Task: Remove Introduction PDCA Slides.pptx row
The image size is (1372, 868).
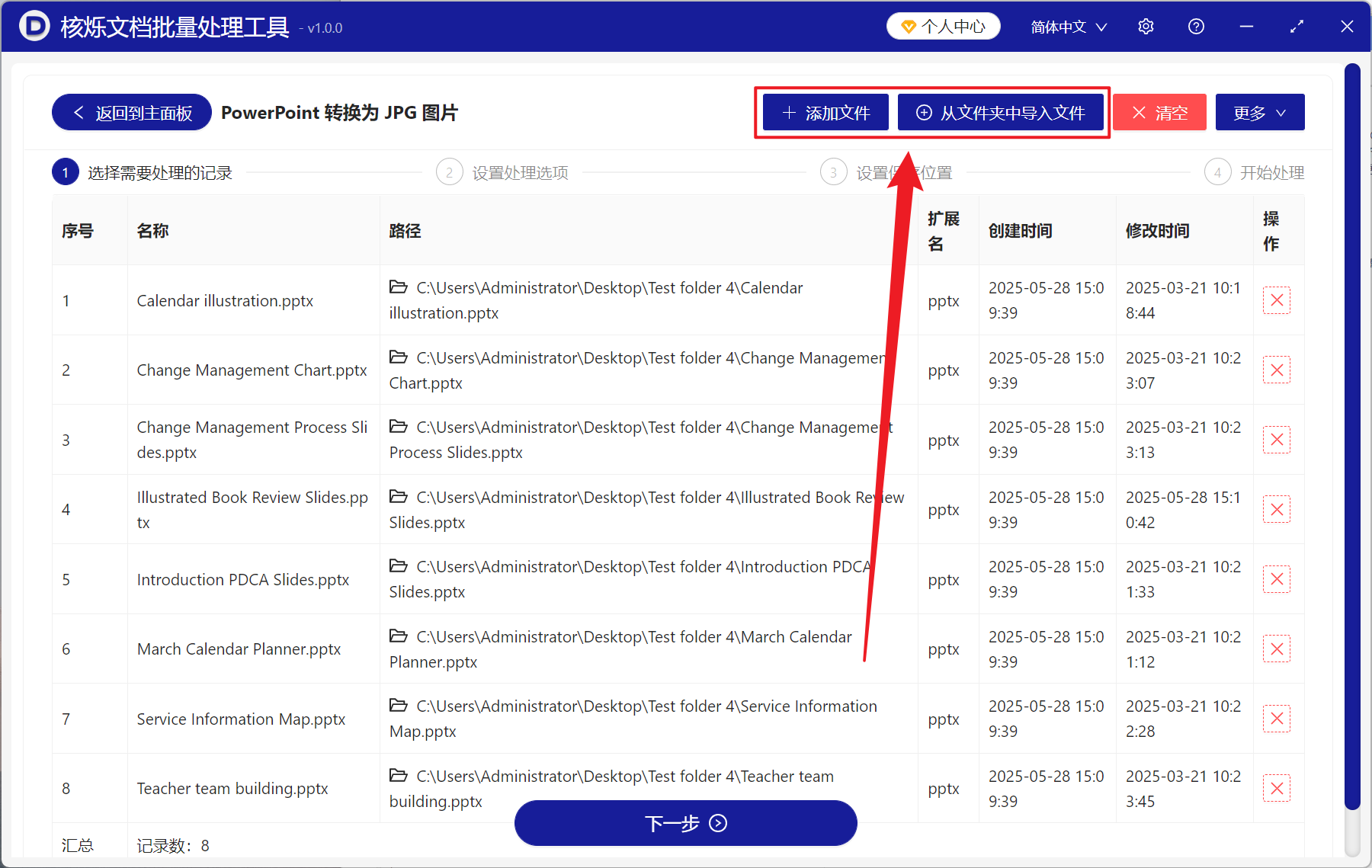Action: pos(1277,579)
